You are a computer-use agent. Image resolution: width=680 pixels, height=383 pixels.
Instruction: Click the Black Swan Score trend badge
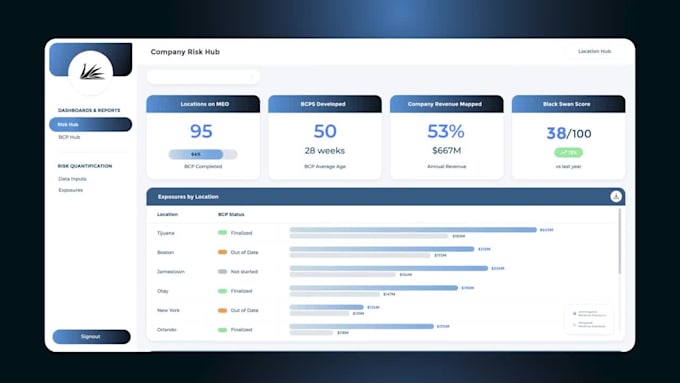(x=569, y=153)
